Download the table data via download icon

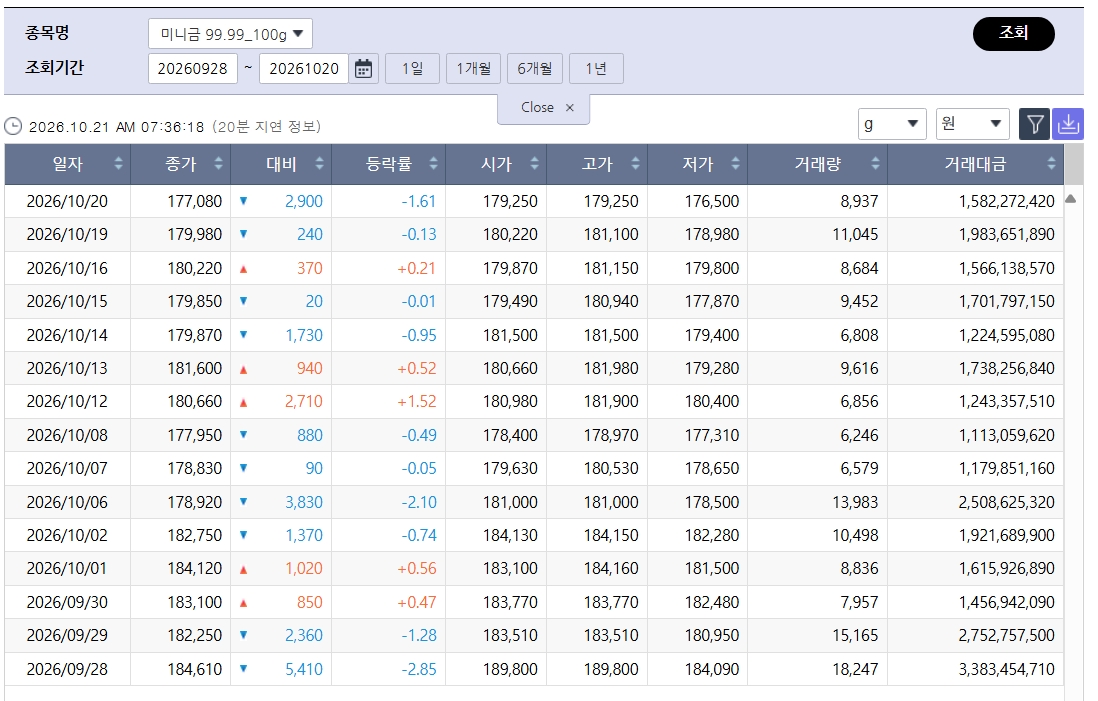(x=1068, y=125)
